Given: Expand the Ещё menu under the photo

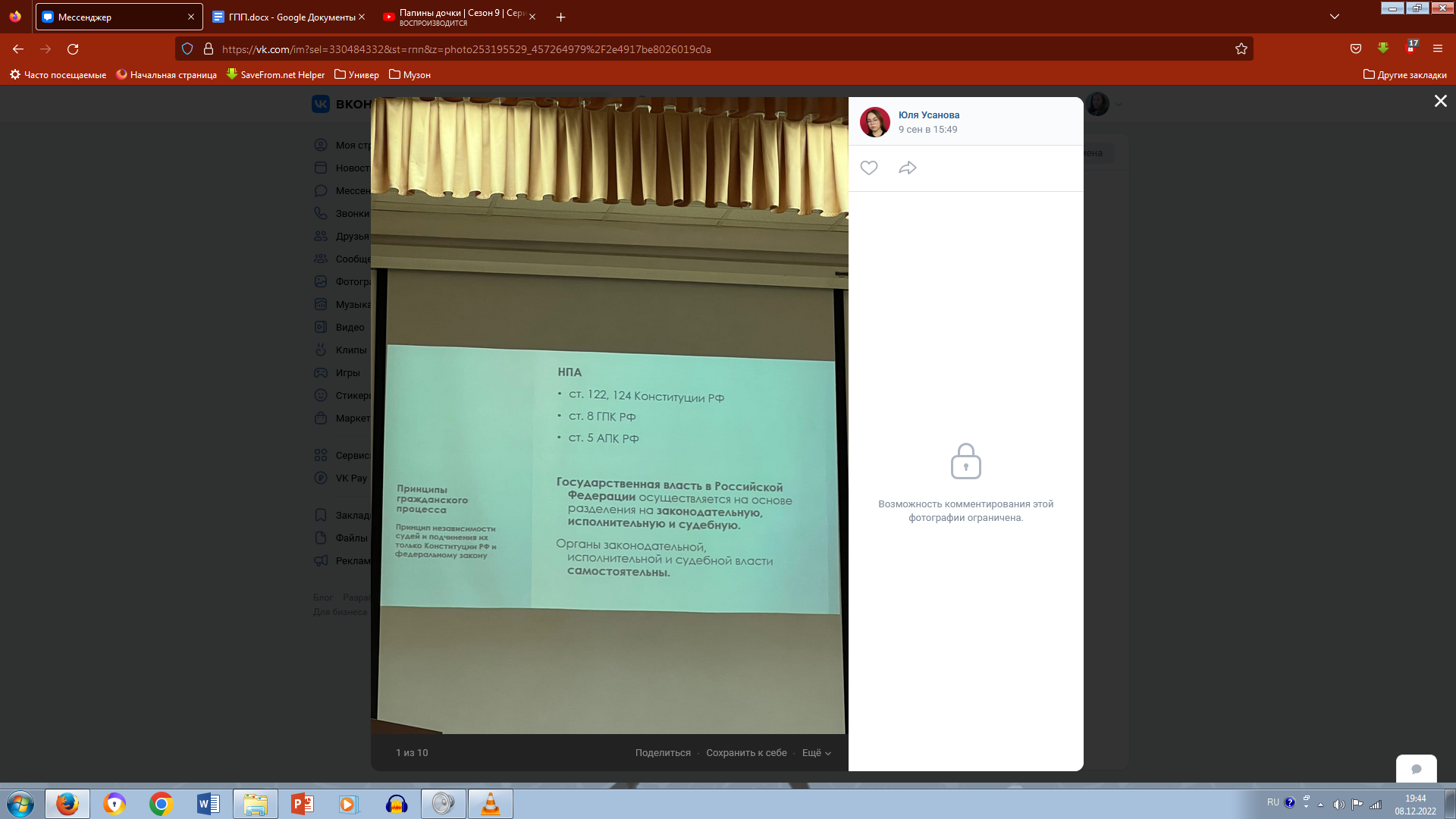Looking at the screenshot, I should pyautogui.click(x=817, y=753).
